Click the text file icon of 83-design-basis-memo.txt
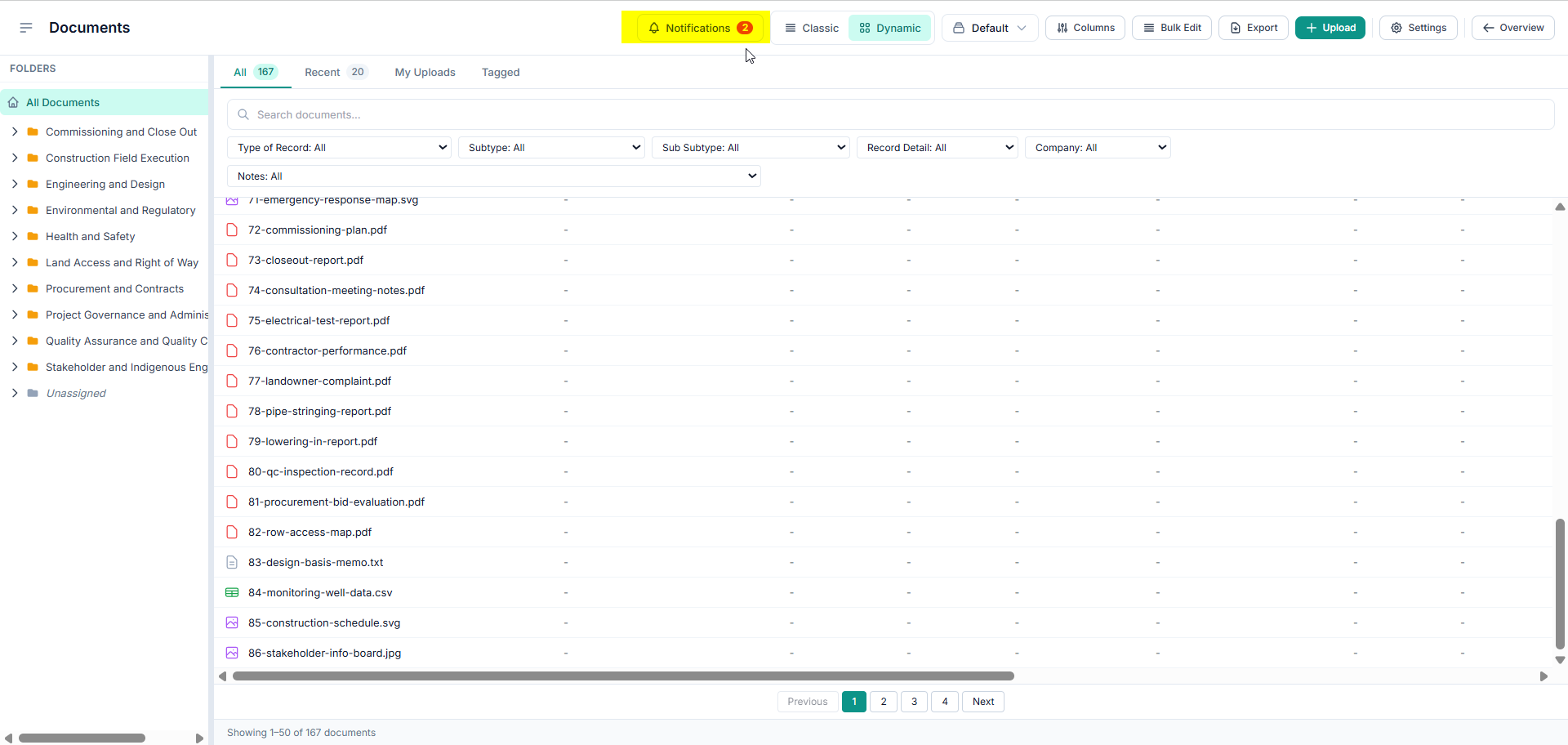This screenshot has height=745, width=1568. tap(232, 563)
